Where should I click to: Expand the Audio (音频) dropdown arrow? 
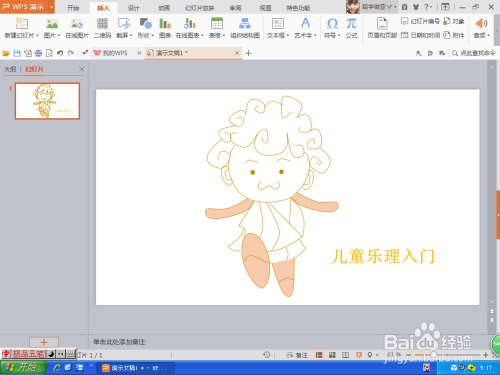(x=488, y=35)
